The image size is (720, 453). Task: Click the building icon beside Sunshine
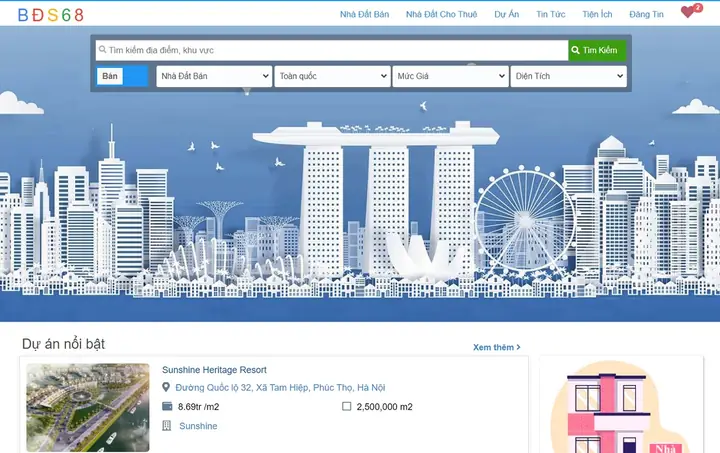click(167, 426)
